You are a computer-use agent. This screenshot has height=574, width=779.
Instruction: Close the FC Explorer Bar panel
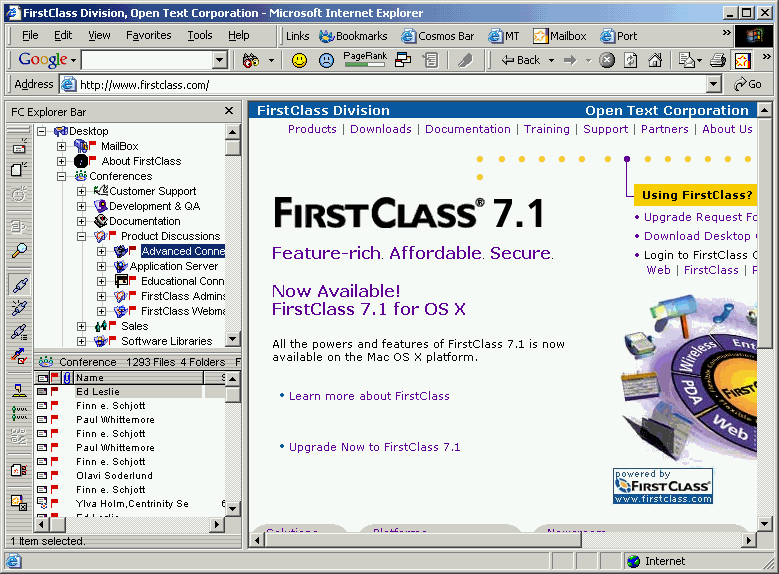point(229,111)
